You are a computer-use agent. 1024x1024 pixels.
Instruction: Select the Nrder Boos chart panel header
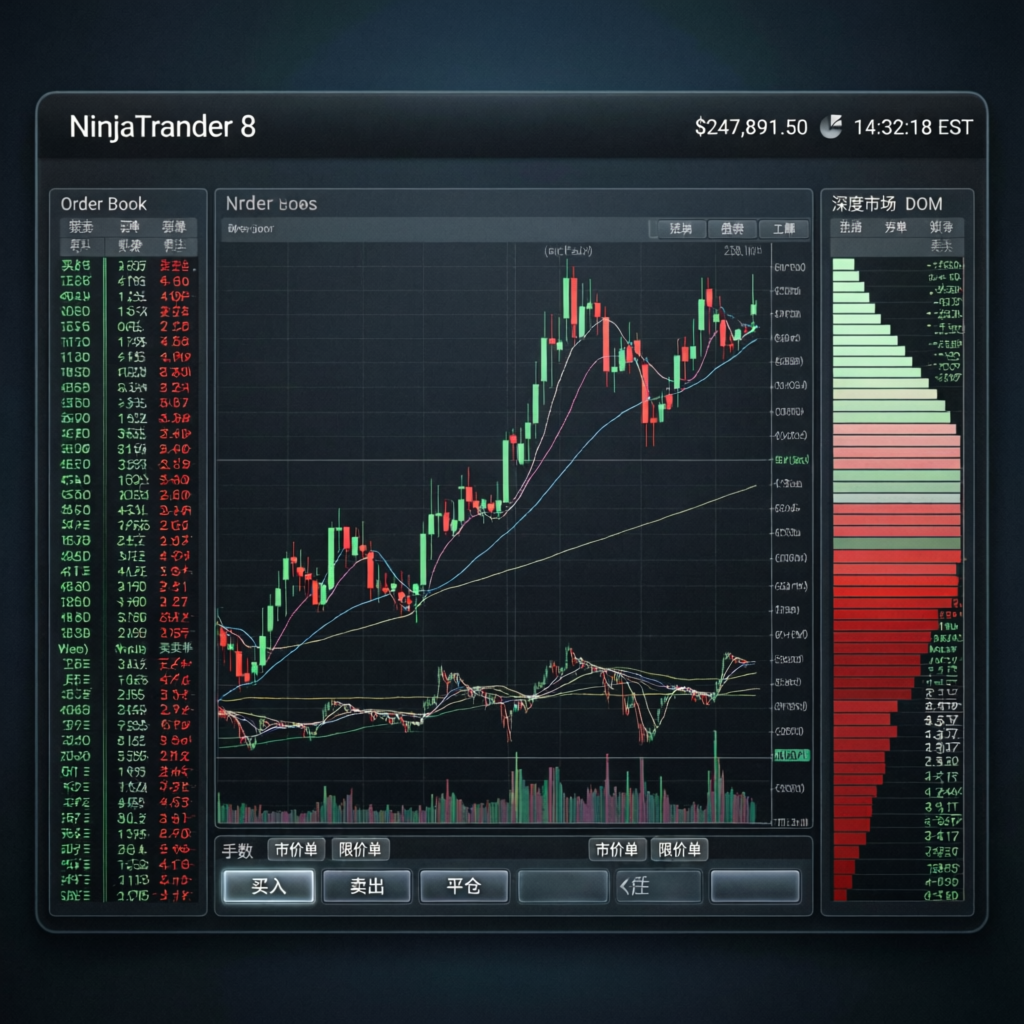coord(271,204)
